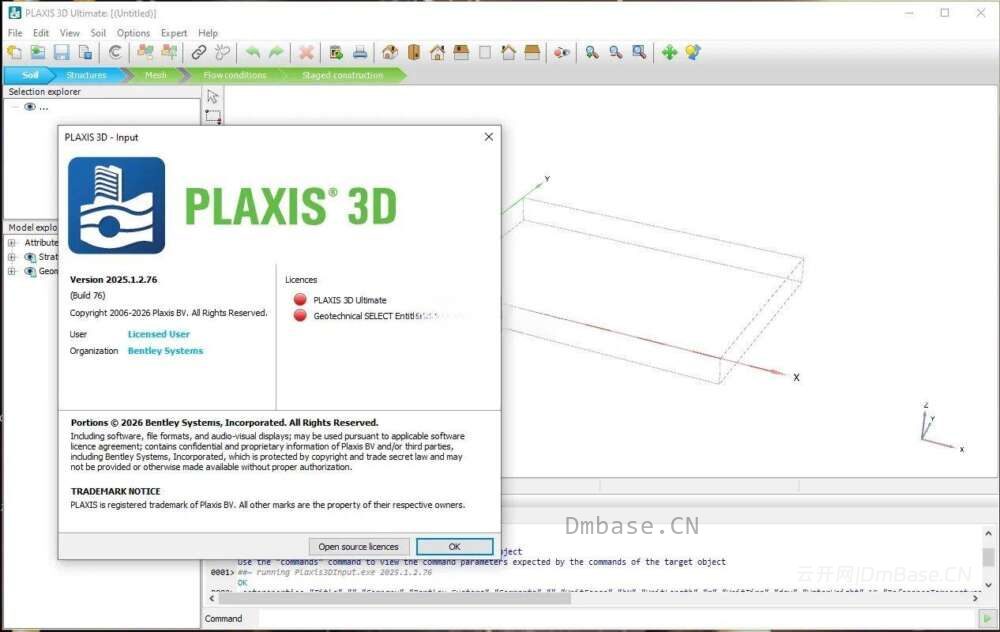Click the red X delete icon
Image resolution: width=1000 pixels, height=632 pixels.
pyautogui.click(x=306, y=52)
